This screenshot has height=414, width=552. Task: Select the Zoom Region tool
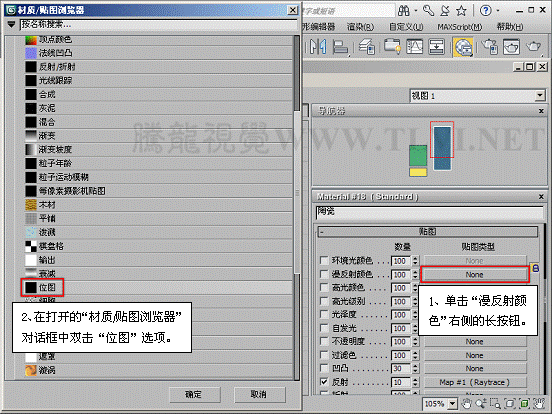495,403
